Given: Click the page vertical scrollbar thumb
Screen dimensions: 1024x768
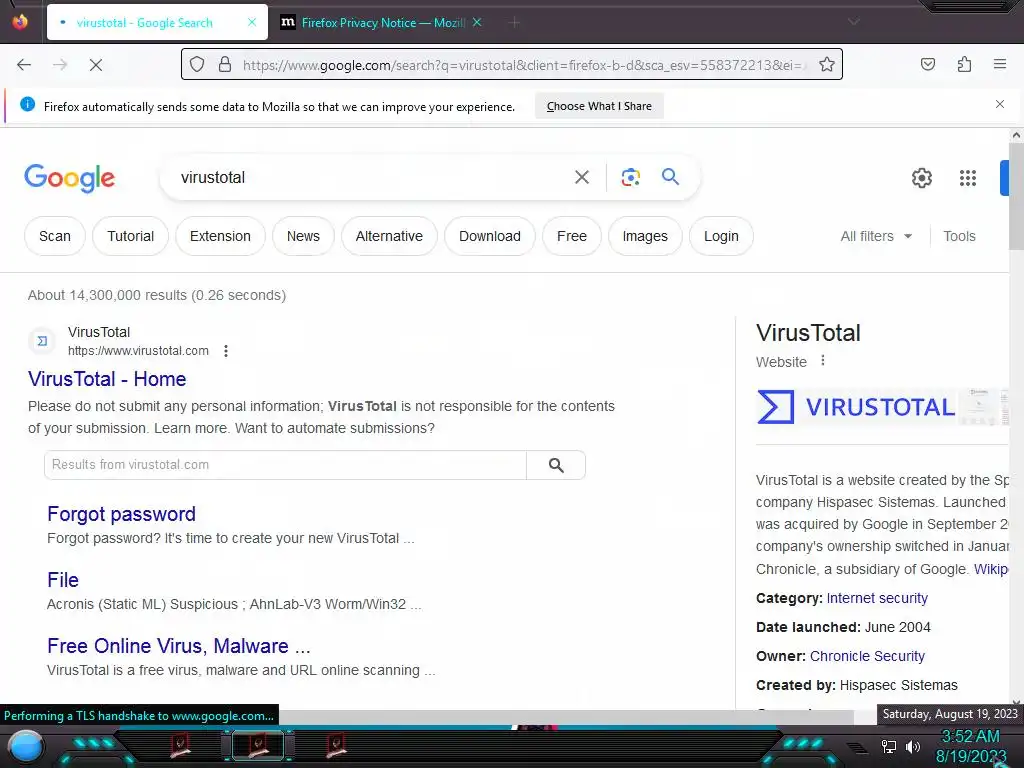Looking at the screenshot, I should click(x=1016, y=196).
